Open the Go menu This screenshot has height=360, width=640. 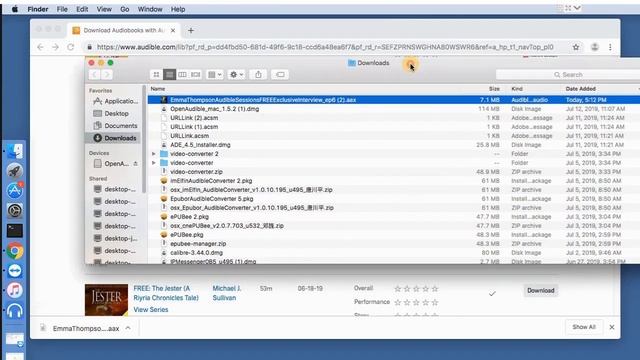click(125, 9)
